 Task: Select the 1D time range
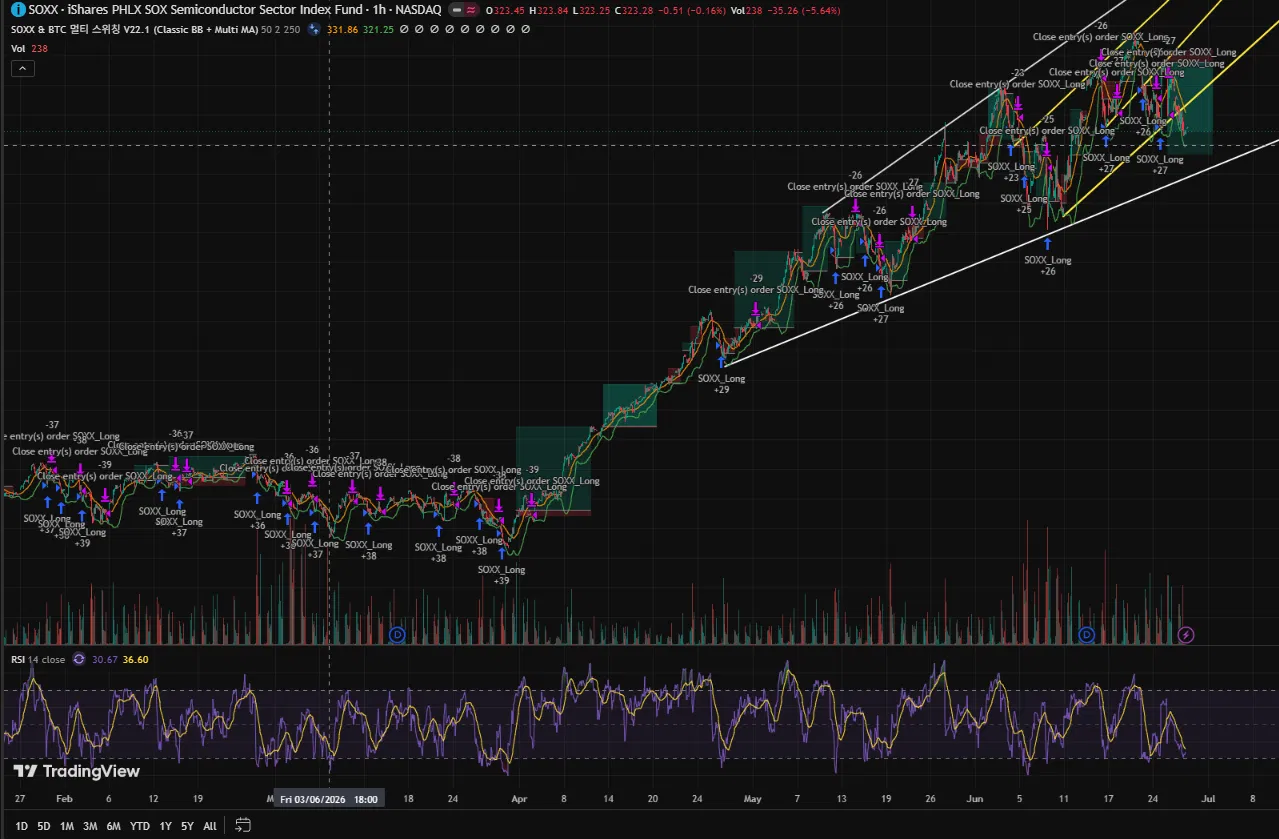coord(22,826)
